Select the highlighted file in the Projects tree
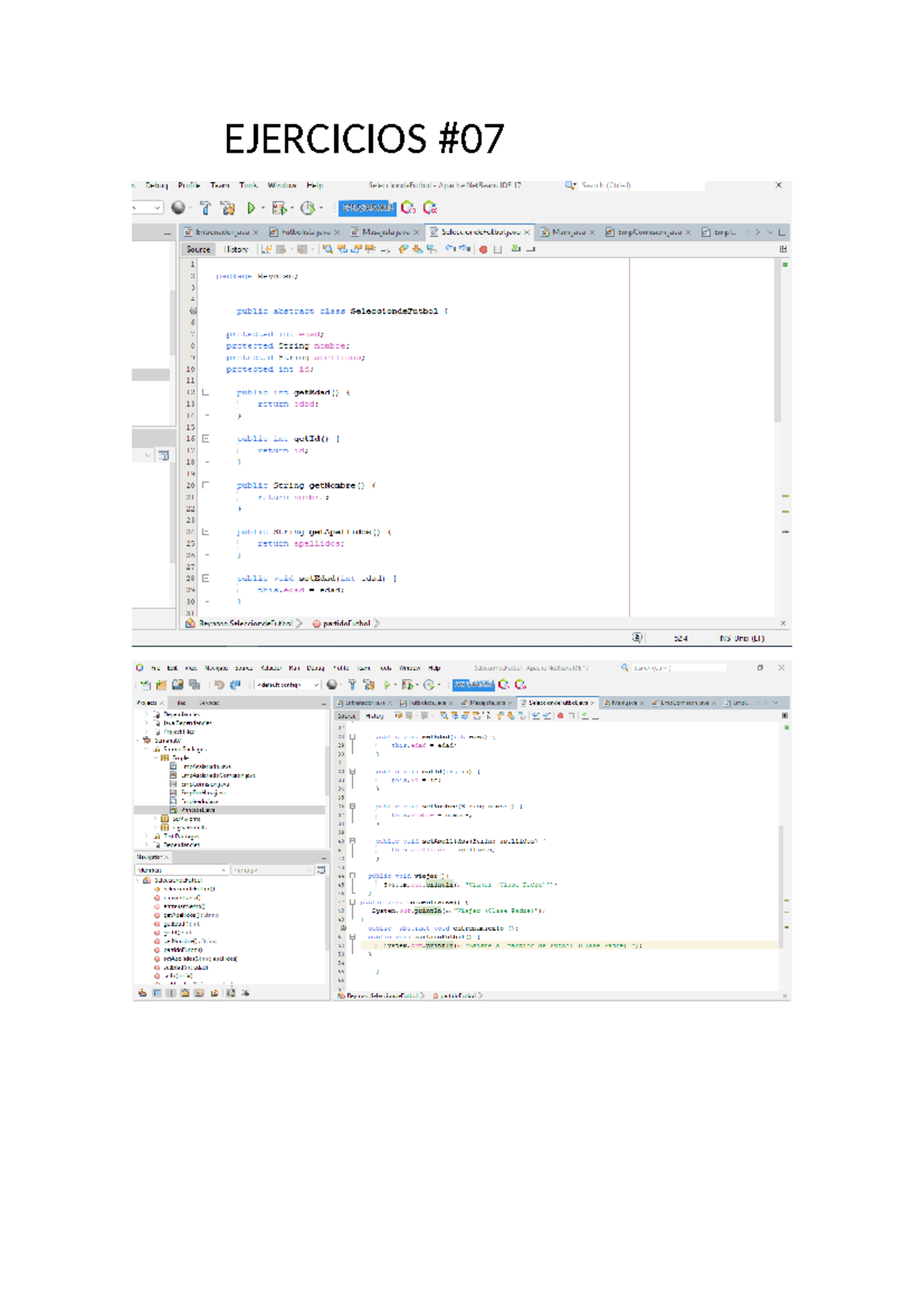Image resolution: width=924 pixels, height=1306 pixels. (198, 810)
